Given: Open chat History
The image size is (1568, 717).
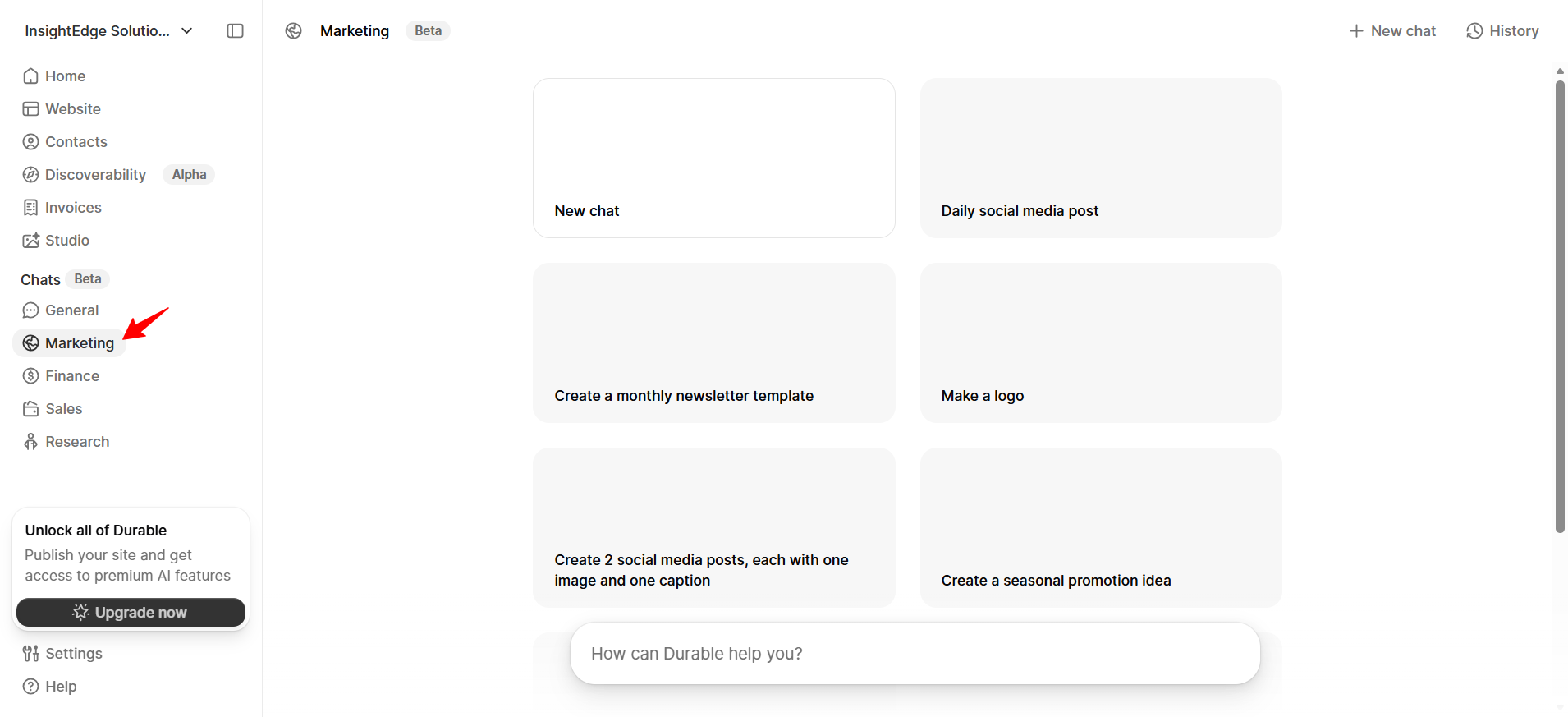Looking at the screenshot, I should click(1502, 31).
